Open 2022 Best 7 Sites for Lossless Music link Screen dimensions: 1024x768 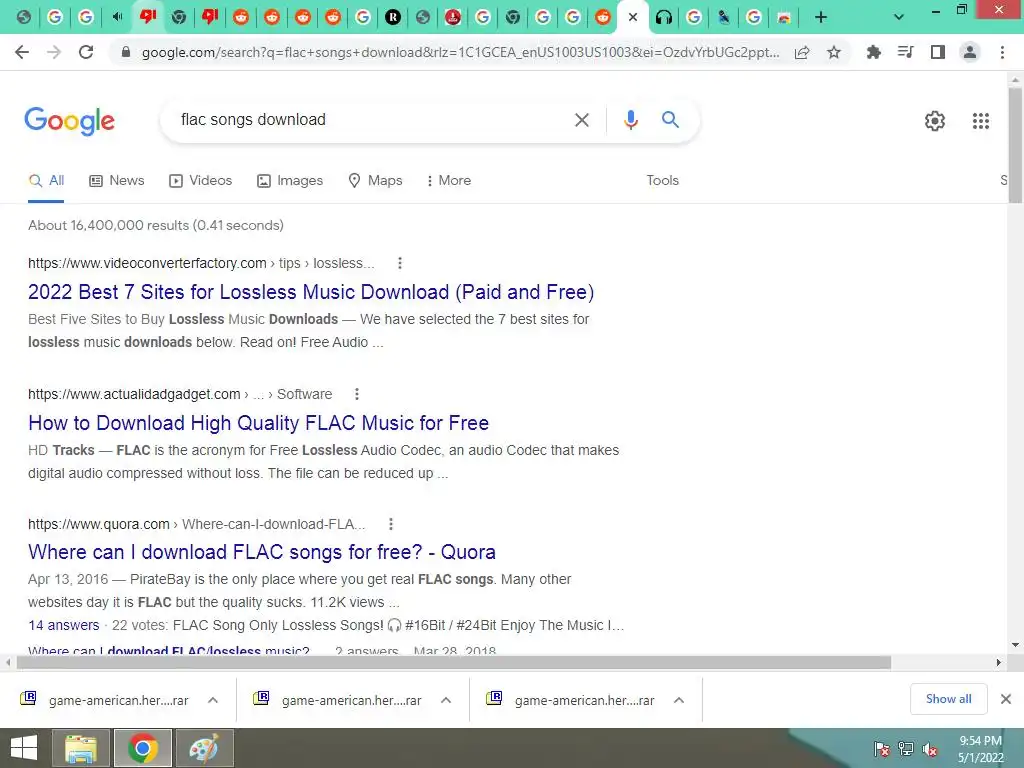coord(311,292)
